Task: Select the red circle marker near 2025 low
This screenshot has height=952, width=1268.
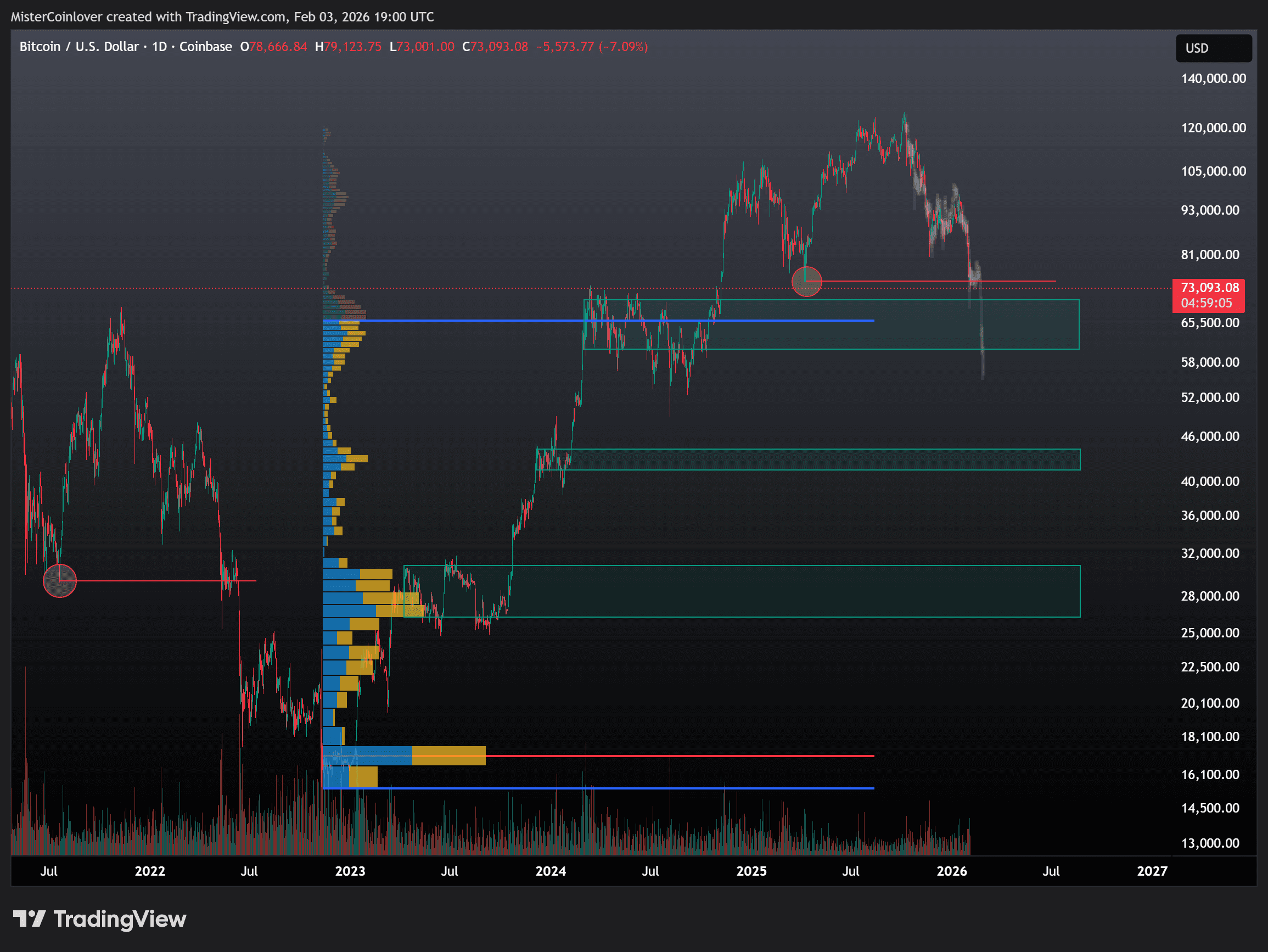Action: pyautogui.click(x=806, y=282)
